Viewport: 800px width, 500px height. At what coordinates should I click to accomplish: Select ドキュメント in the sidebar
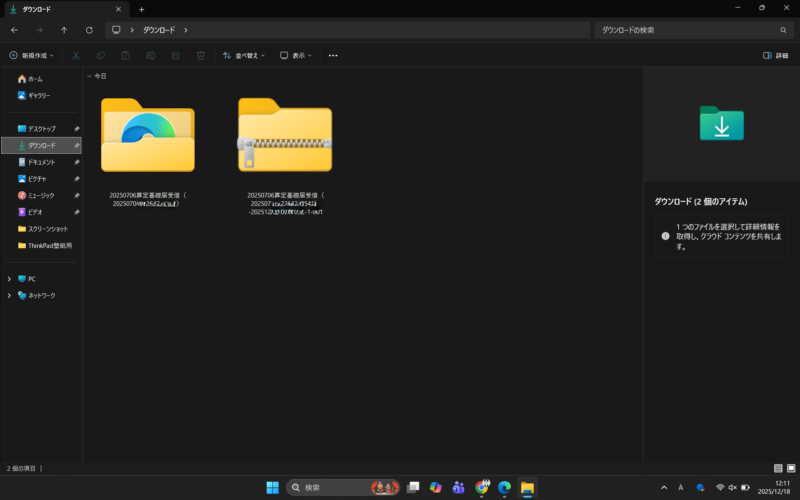pos(41,162)
